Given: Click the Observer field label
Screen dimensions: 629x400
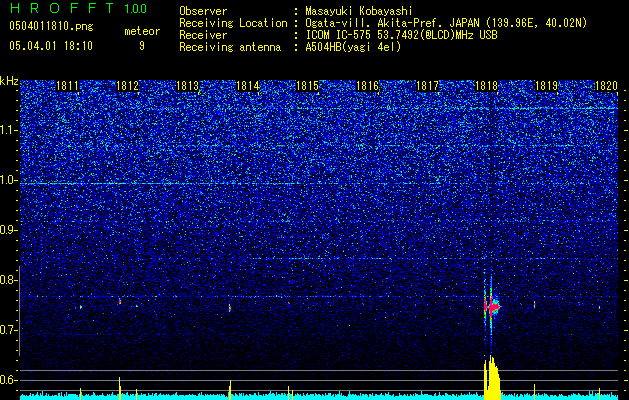Looking at the screenshot, I should 203,11.
